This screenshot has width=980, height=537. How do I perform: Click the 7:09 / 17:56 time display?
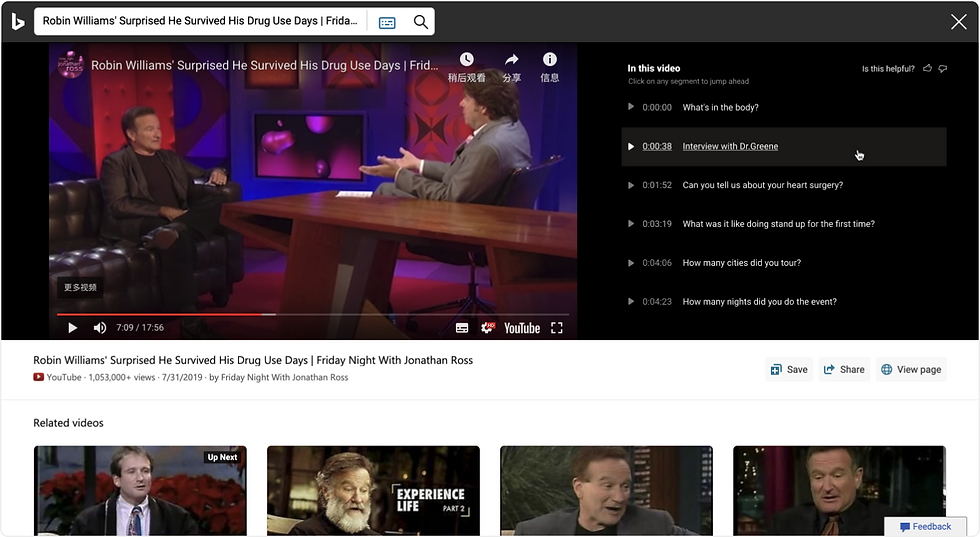[140, 328]
